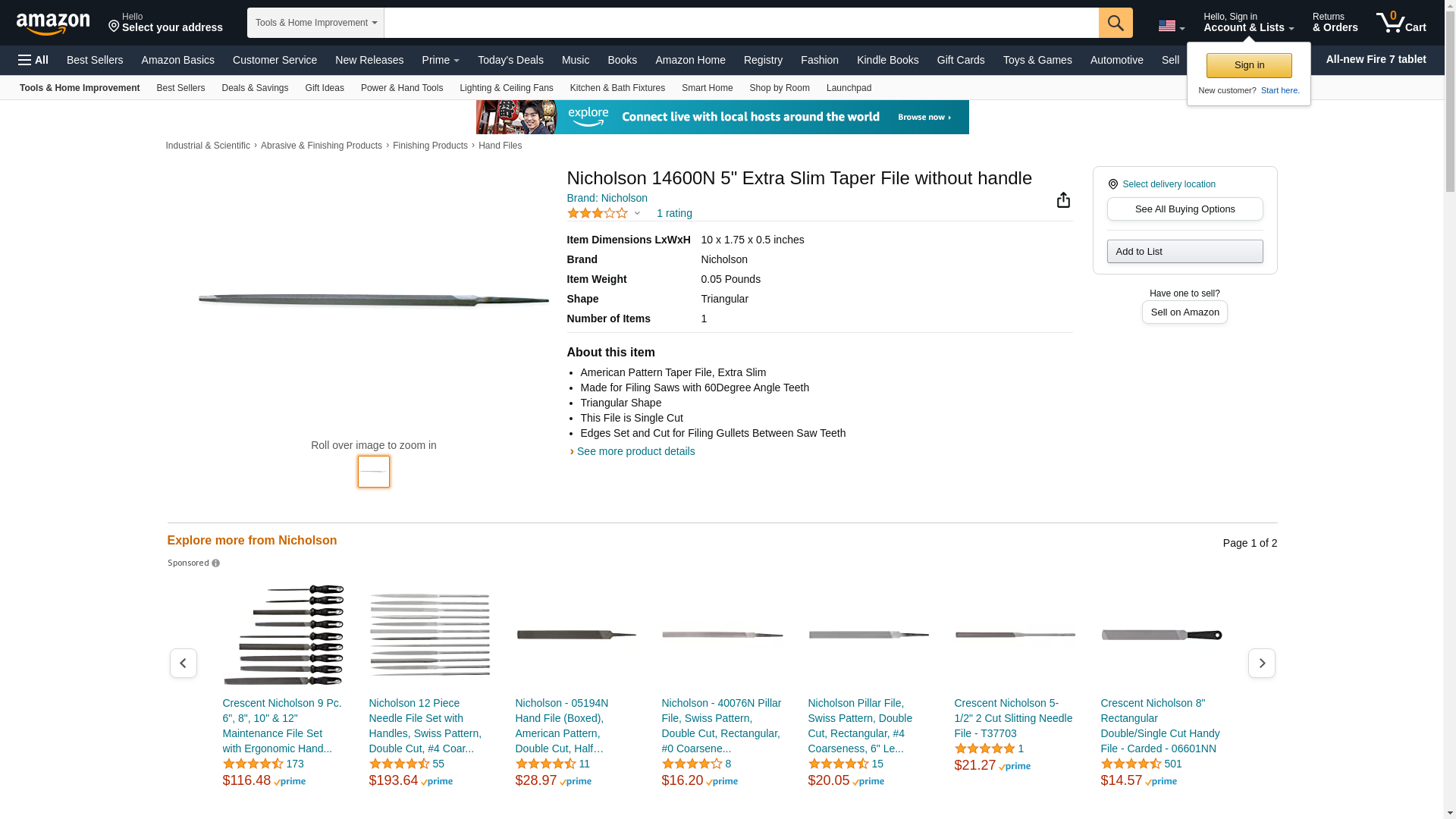
Task: Click the share icon beside product title
Action: pyautogui.click(x=1063, y=199)
